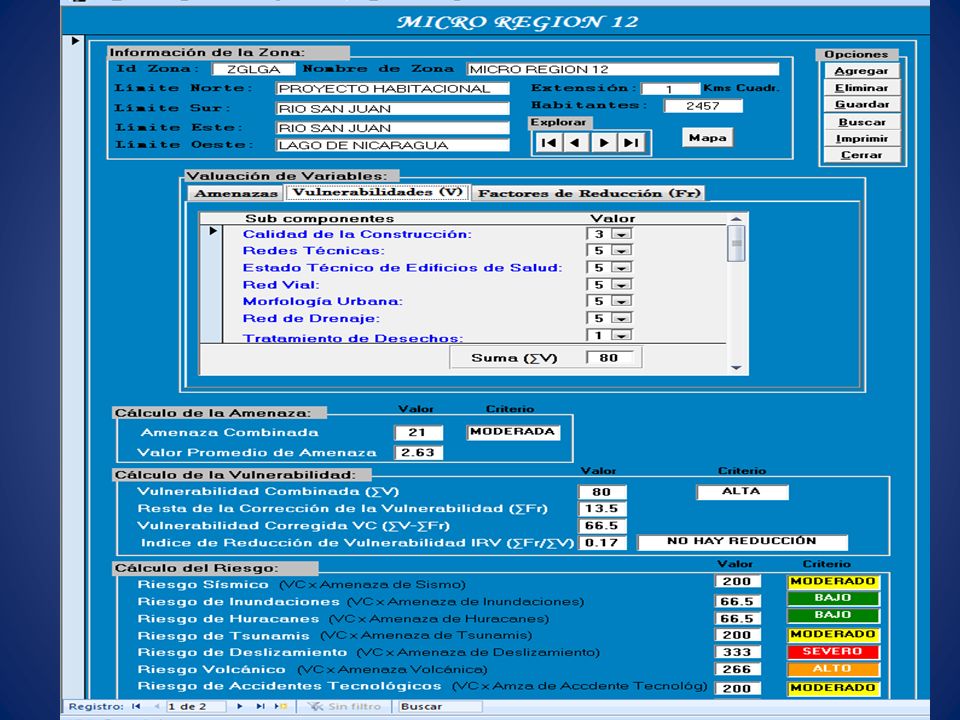Click Vulnerabilidad Corregida value 66.5
Viewport: 960px width, 720px height.
[602, 526]
